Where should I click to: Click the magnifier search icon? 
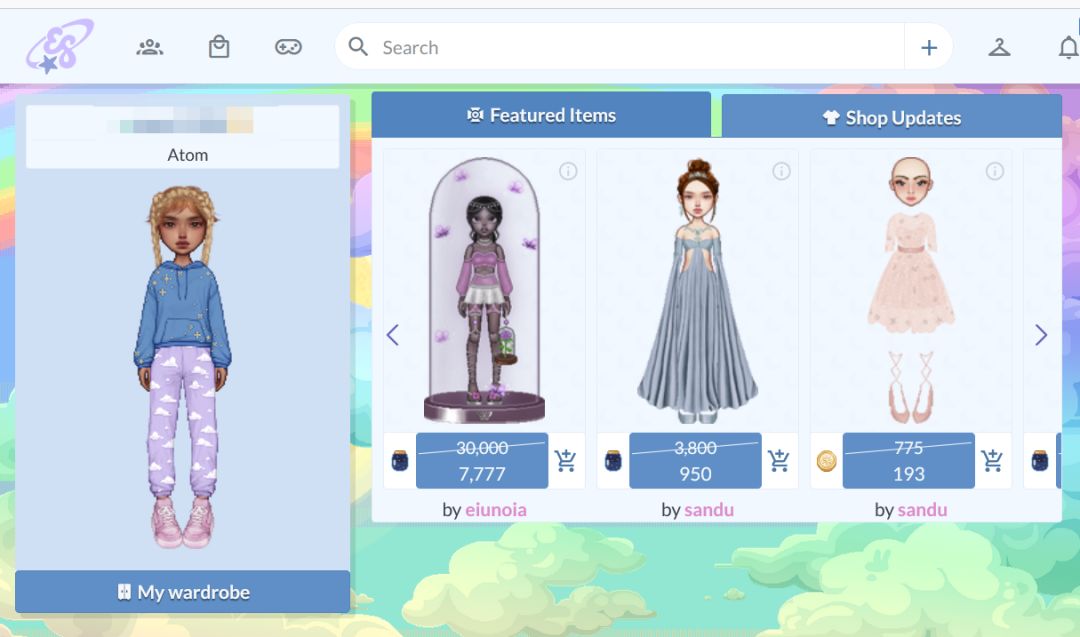358,47
